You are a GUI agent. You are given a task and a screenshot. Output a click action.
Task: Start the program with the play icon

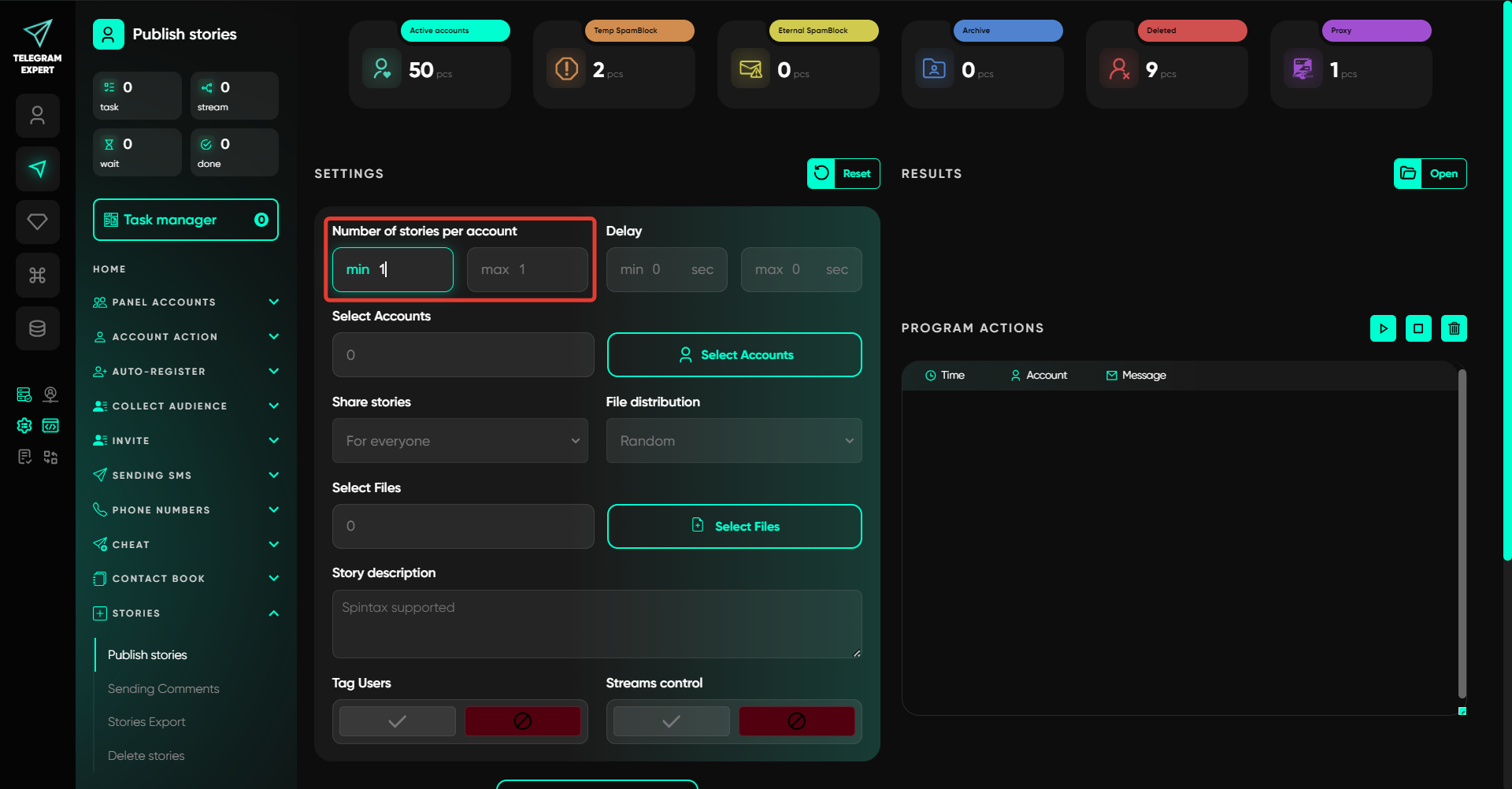[1383, 328]
